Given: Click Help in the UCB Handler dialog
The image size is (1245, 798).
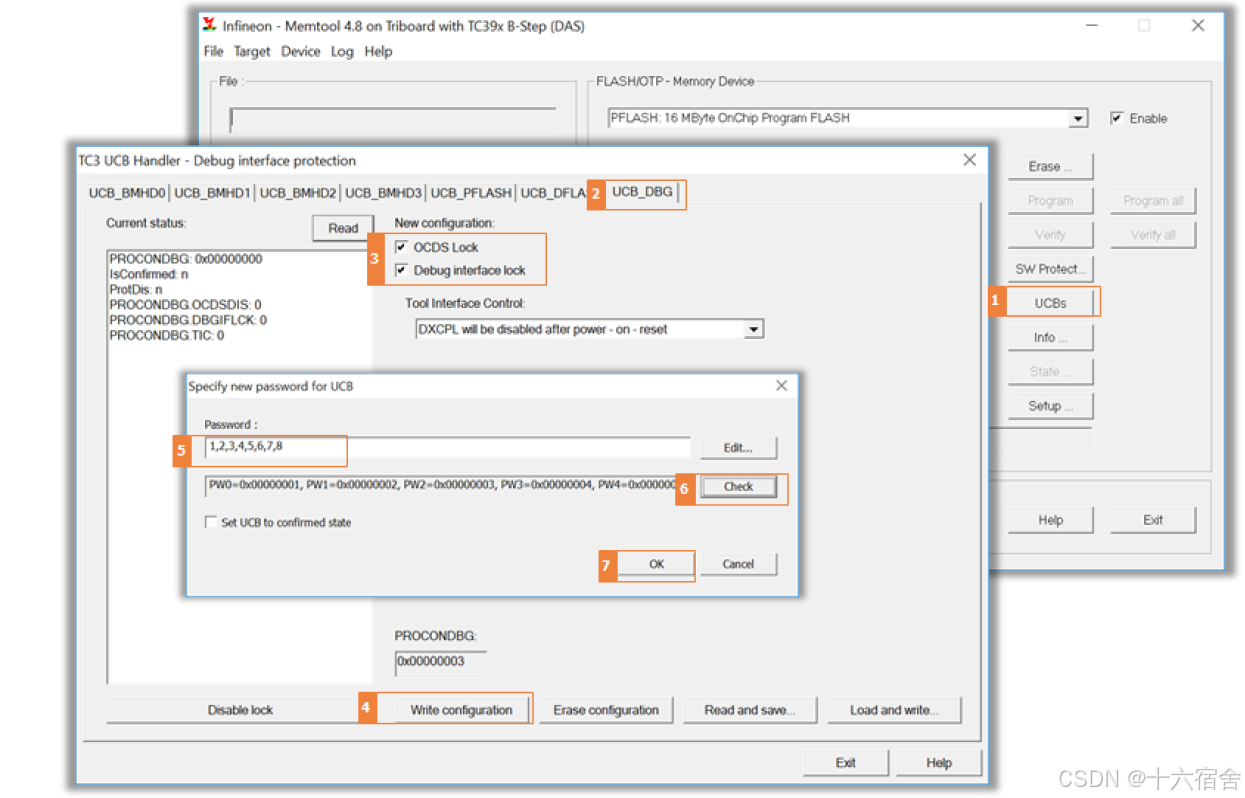Looking at the screenshot, I should 938,763.
